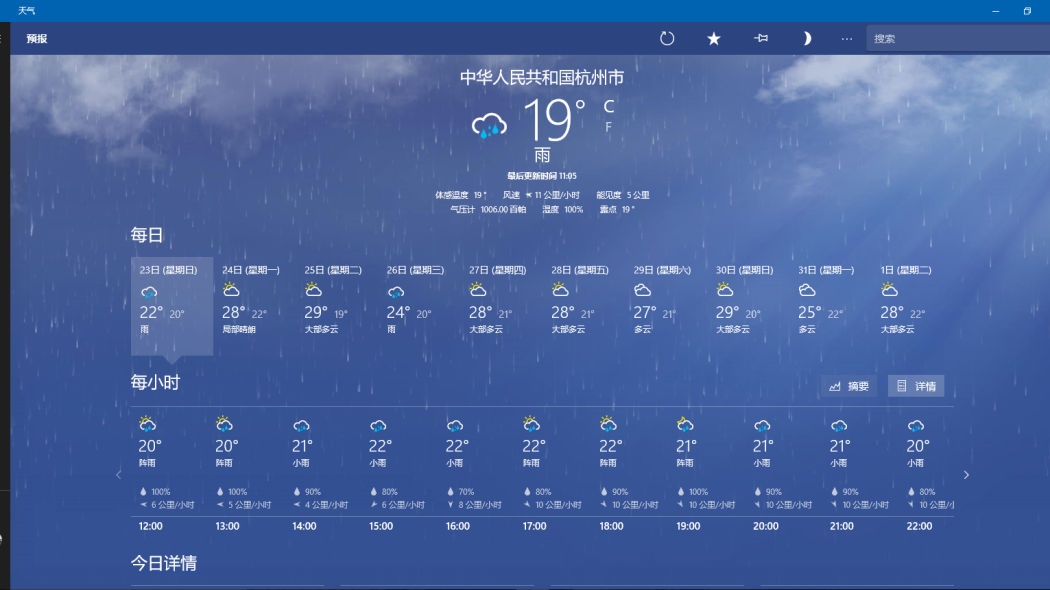Add Hangzhou to favorites with star icon
This screenshot has width=1050, height=590.
point(714,38)
